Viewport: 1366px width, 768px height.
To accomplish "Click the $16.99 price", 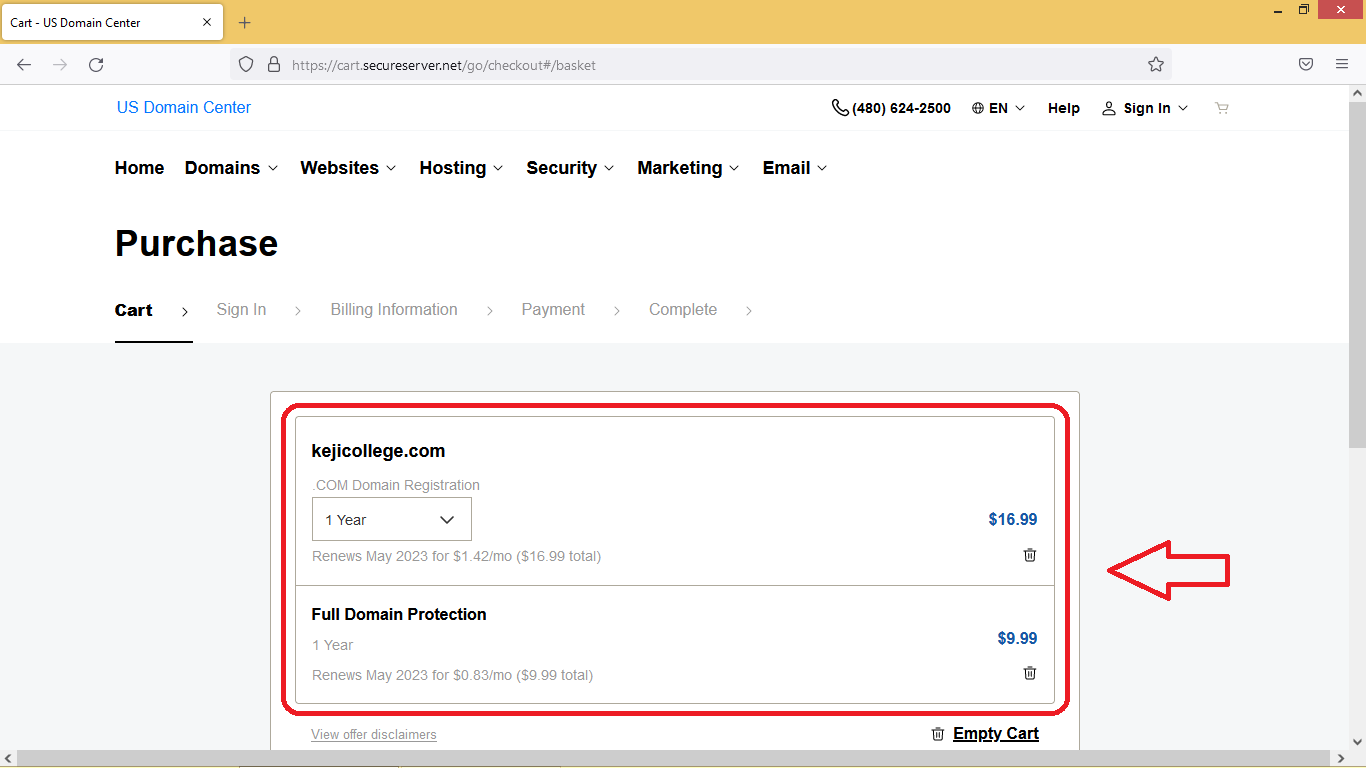I will (x=1013, y=519).
